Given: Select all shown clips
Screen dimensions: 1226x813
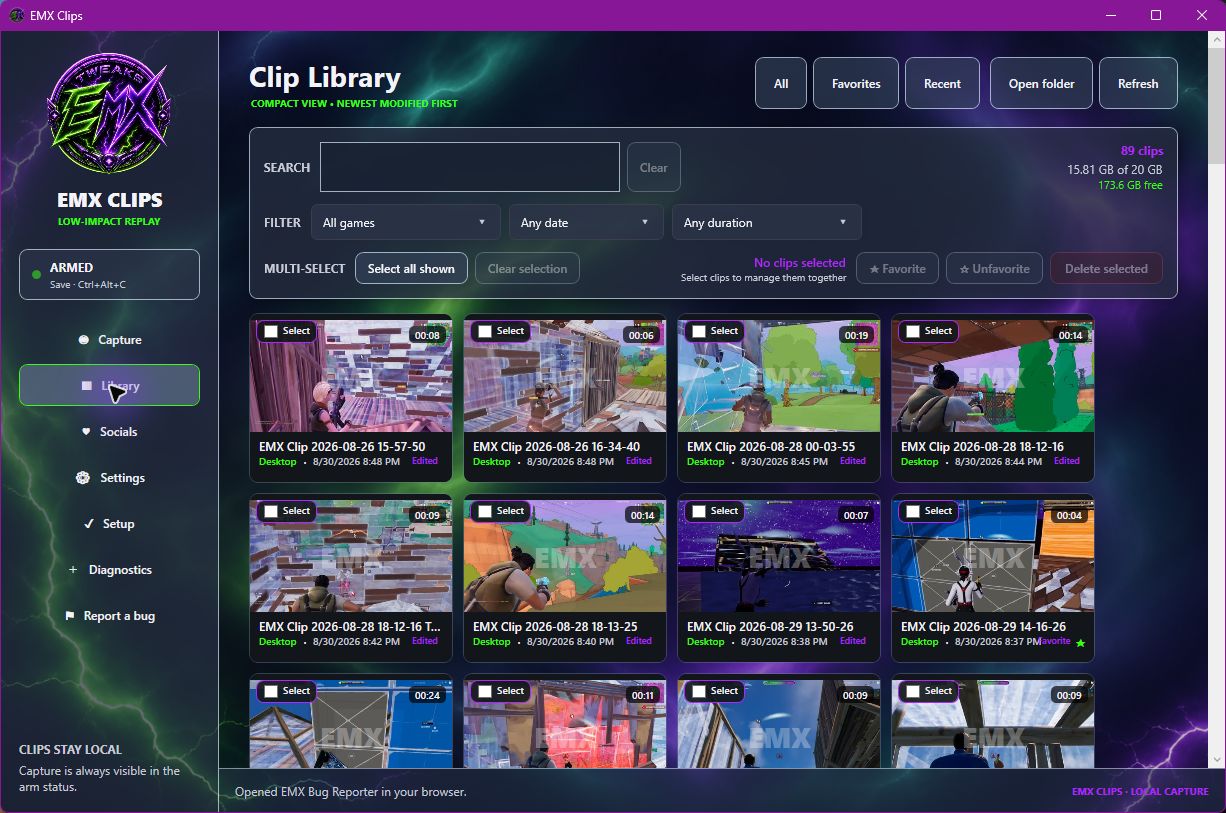Looking at the screenshot, I should tap(411, 268).
